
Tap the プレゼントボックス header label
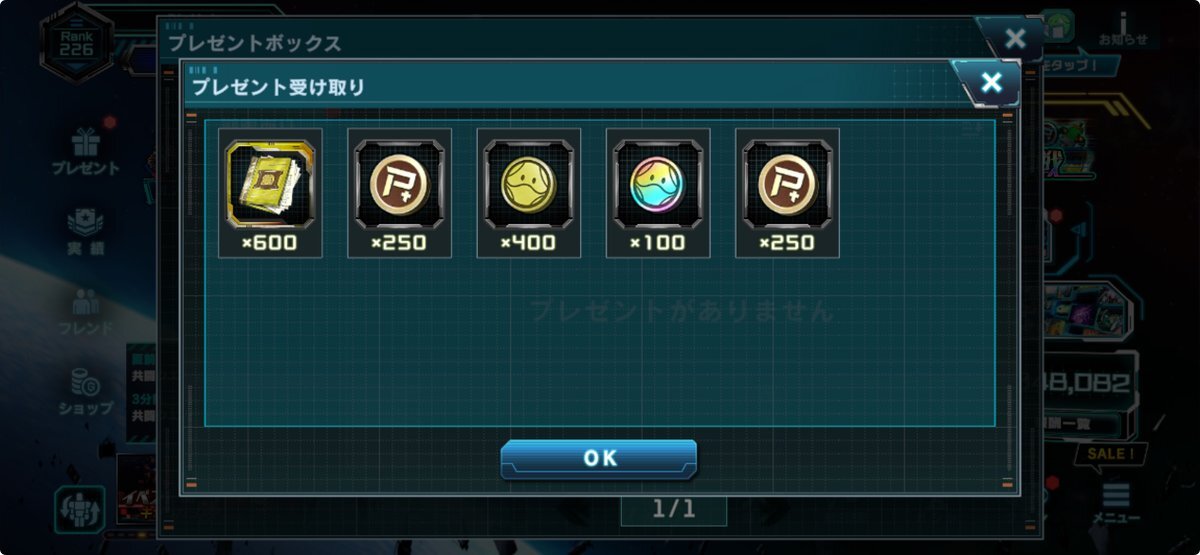coord(254,43)
